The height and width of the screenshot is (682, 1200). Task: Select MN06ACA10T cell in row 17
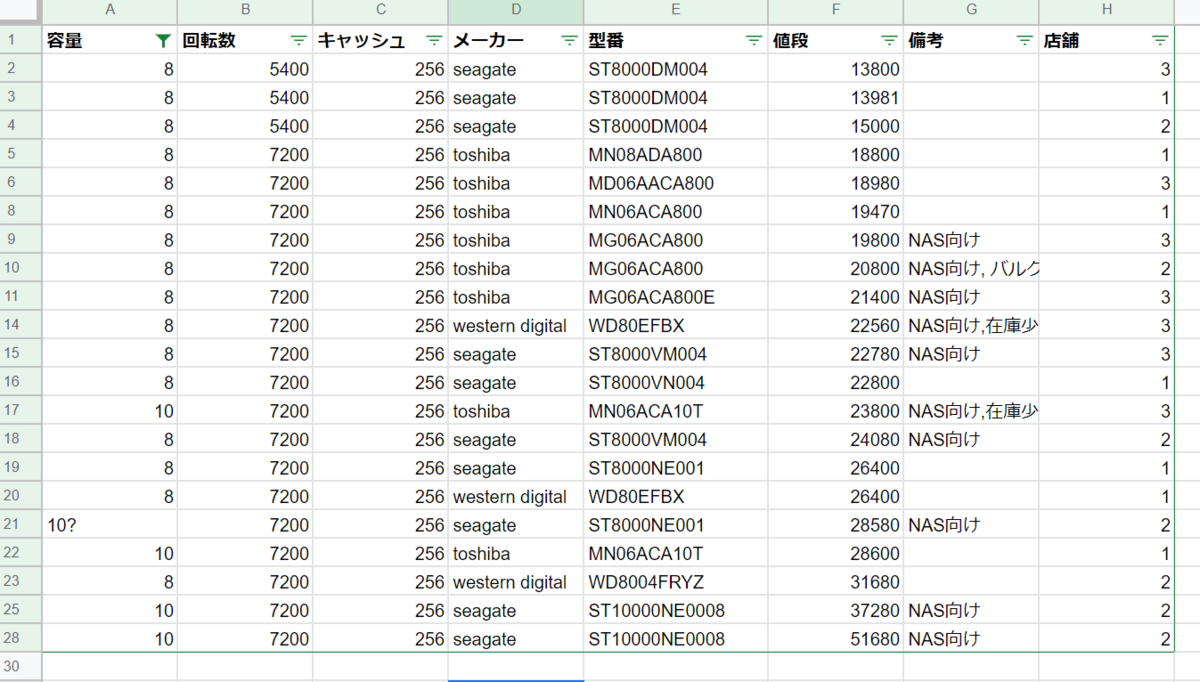point(676,411)
